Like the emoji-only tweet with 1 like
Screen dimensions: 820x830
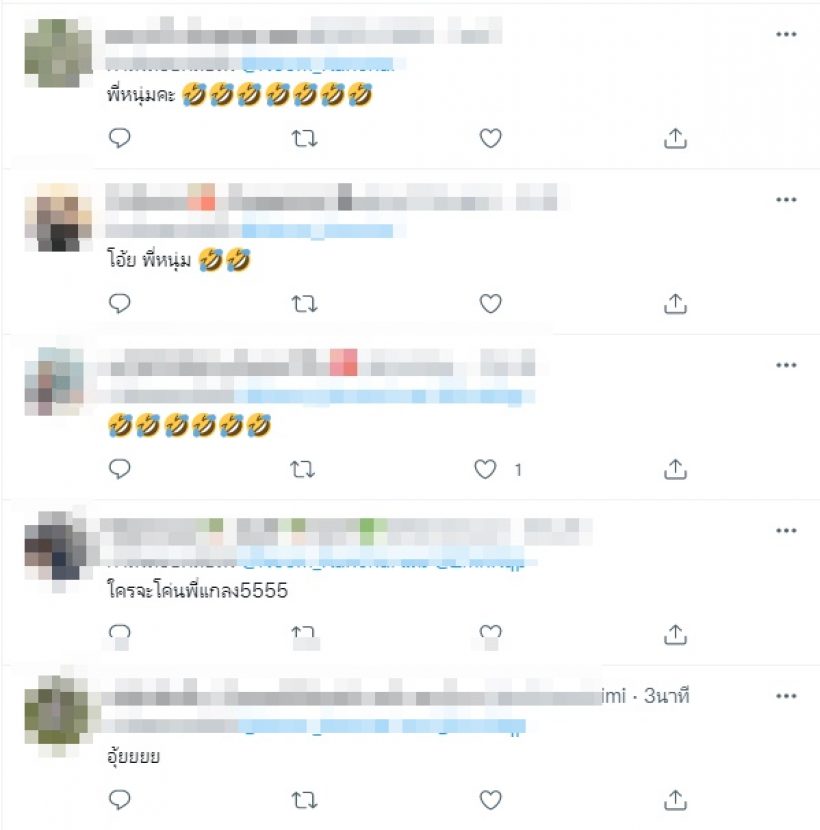(x=485, y=469)
